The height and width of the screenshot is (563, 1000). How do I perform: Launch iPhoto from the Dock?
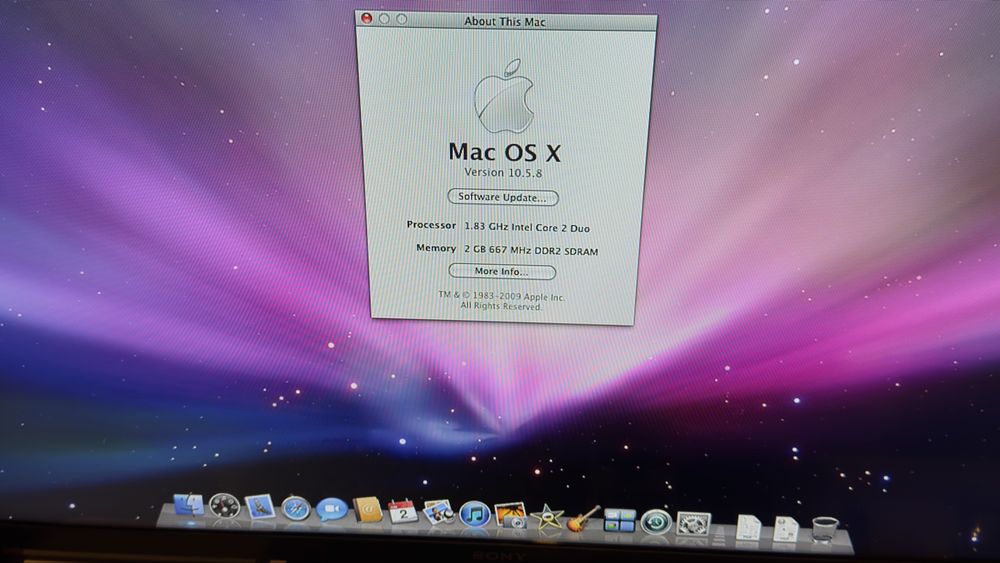[510, 516]
